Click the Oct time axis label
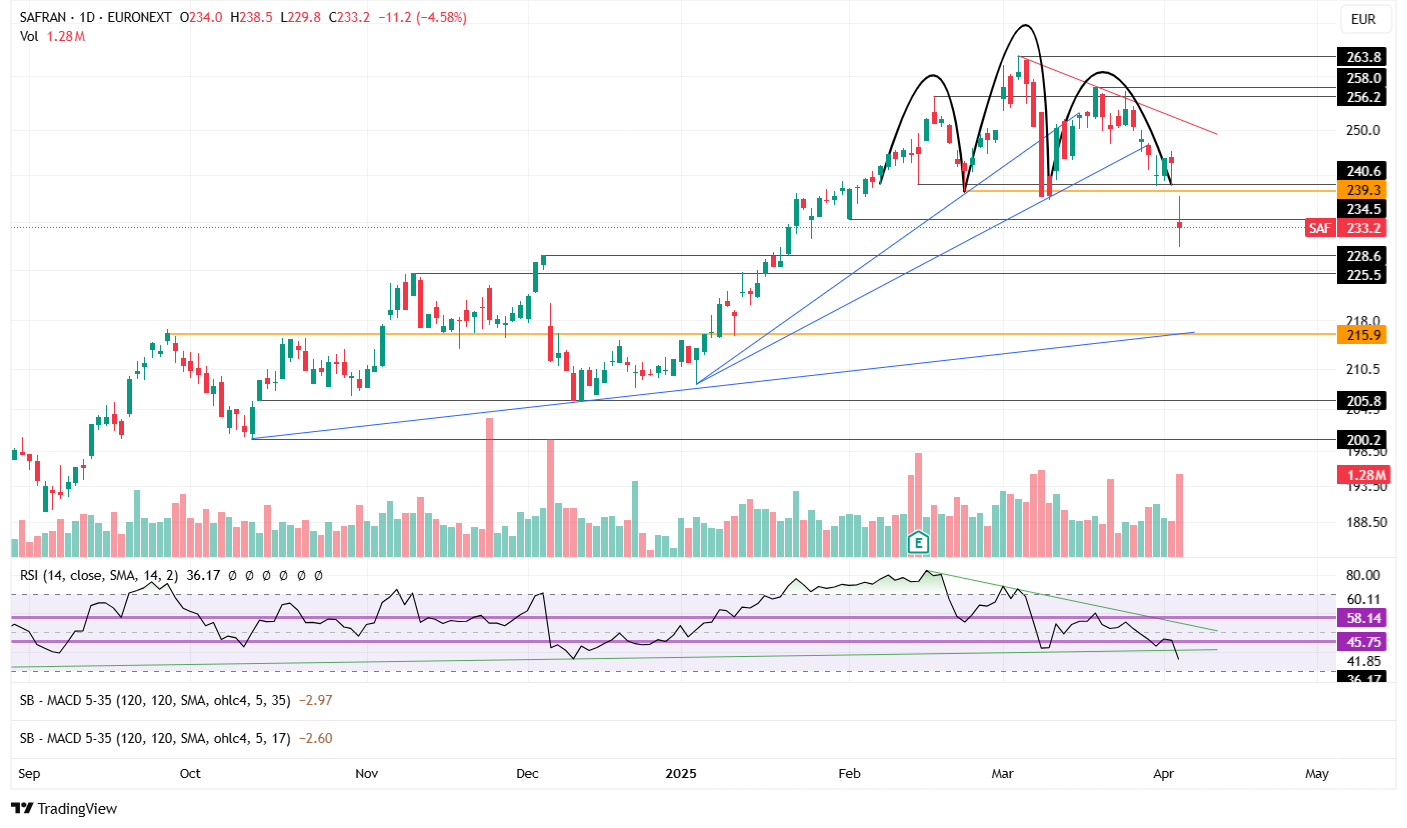The height and width of the screenshot is (828, 1407). pyautogui.click(x=190, y=773)
